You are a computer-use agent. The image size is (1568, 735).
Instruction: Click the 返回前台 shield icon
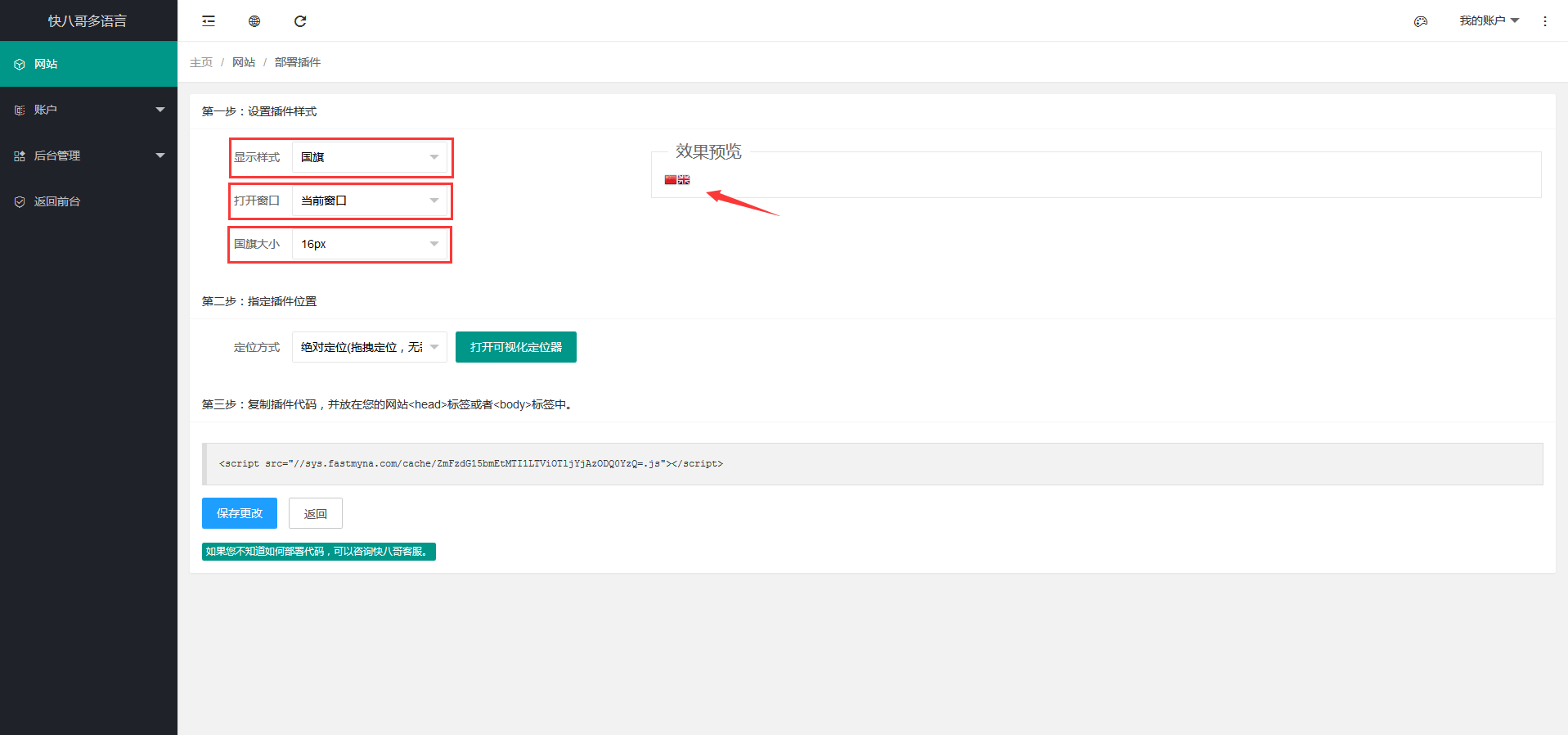click(x=20, y=201)
